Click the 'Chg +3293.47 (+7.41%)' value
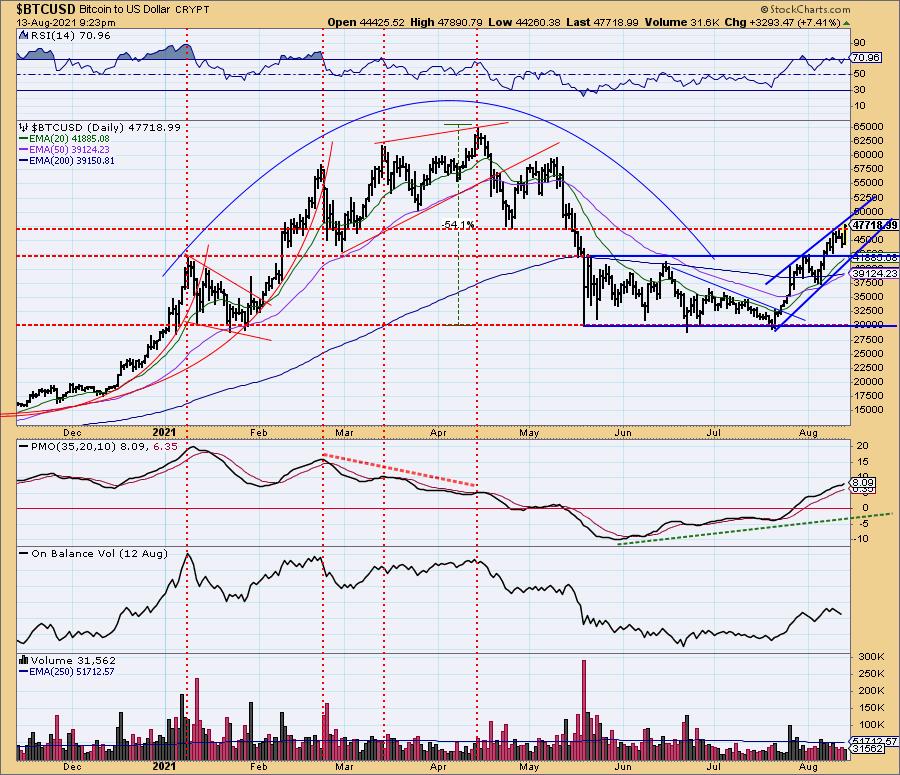This screenshot has width=900, height=775. tap(783, 22)
